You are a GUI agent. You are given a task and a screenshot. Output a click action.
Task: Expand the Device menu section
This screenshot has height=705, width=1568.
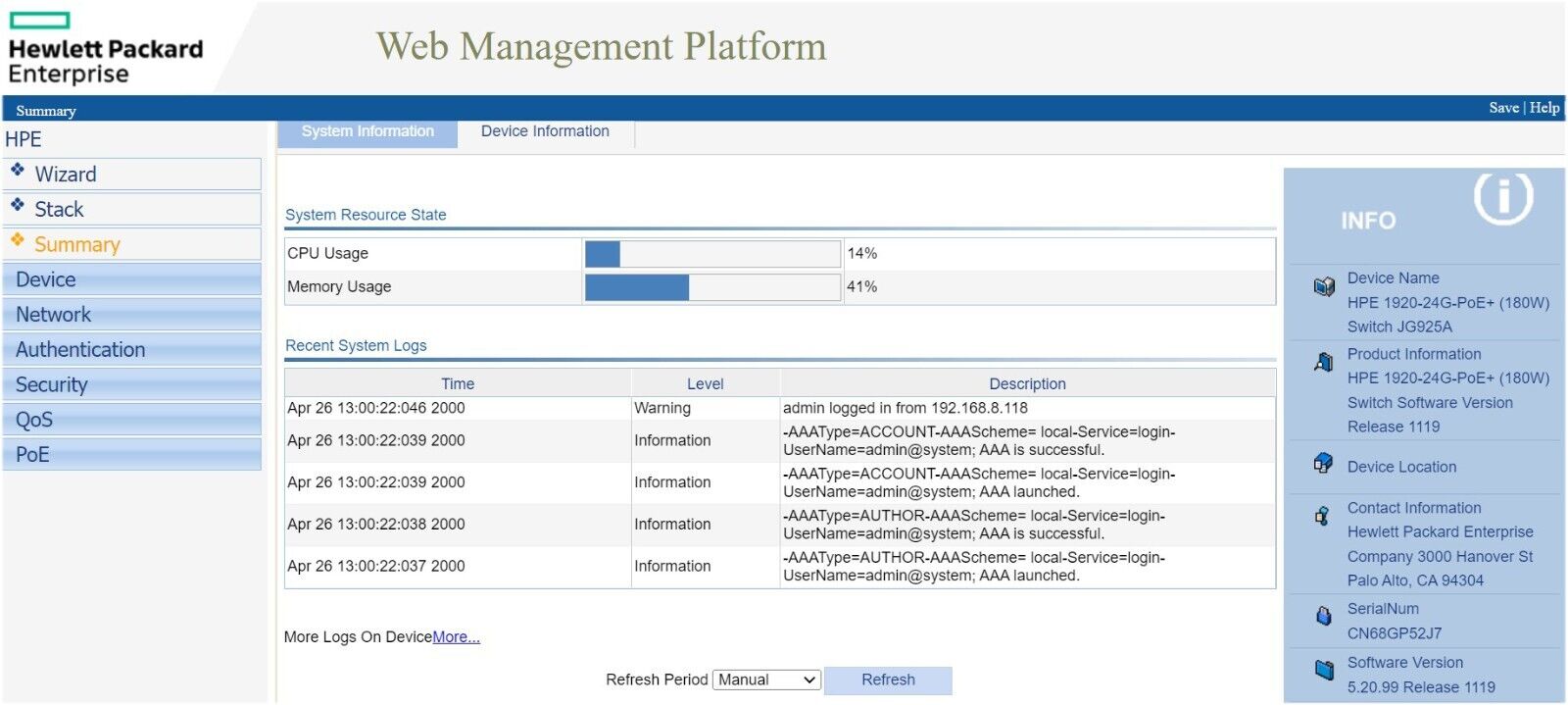(x=132, y=279)
